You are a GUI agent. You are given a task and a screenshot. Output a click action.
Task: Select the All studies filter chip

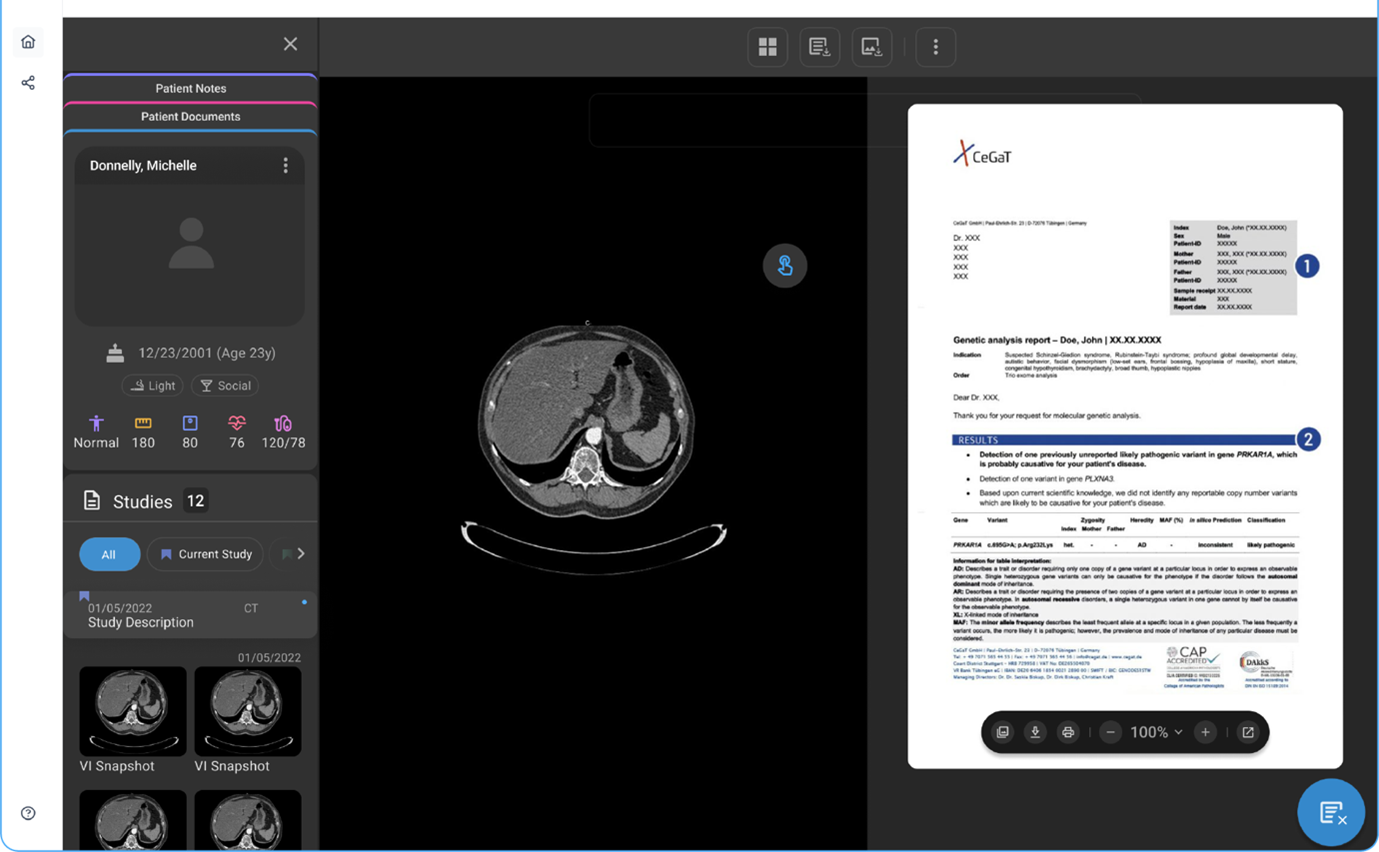(x=109, y=554)
